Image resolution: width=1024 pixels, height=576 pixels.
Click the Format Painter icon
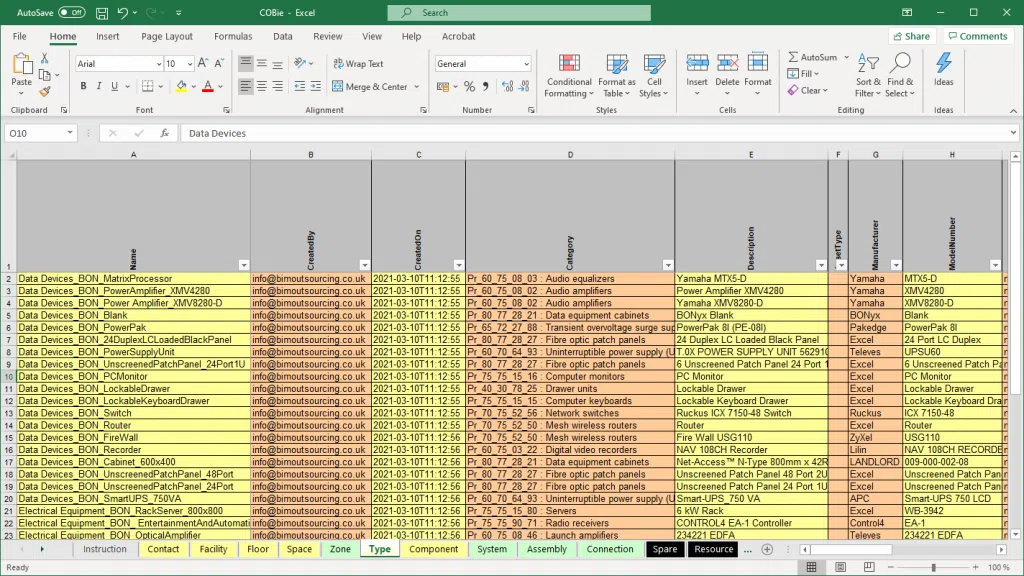click(x=44, y=91)
